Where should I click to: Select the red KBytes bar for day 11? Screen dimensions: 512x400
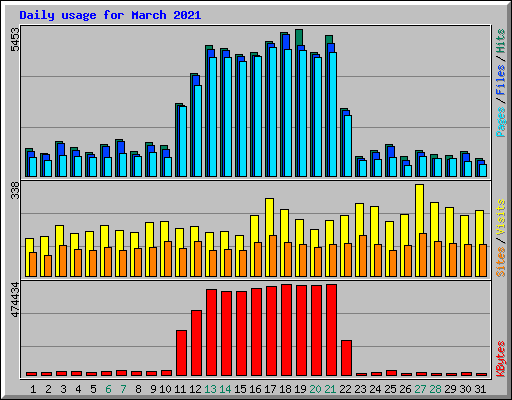point(181,353)
